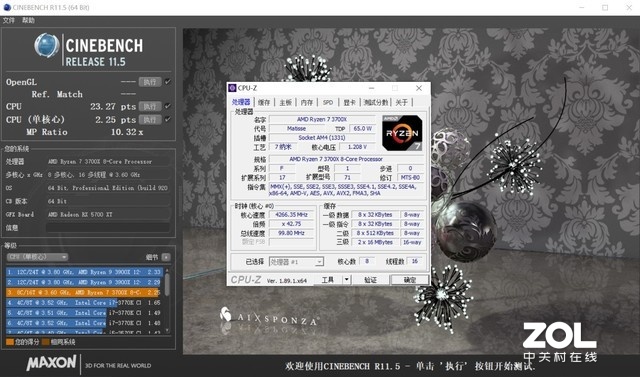The height and width of the screenshot is (377, 640).
Task: Expand the 工具 dropdown arrow in CPU-Z
Action: pyautogui.click(x=347, y=279)
